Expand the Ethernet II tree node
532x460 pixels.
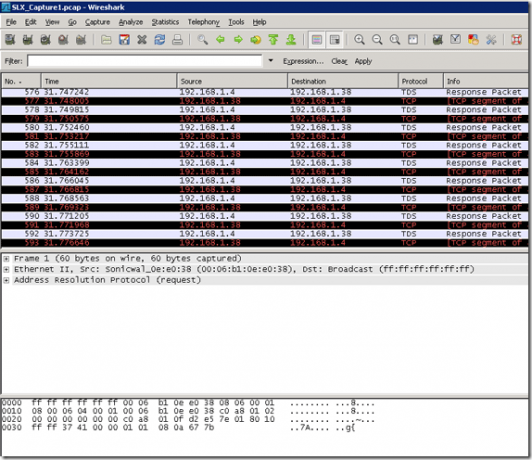pos(6,270)
